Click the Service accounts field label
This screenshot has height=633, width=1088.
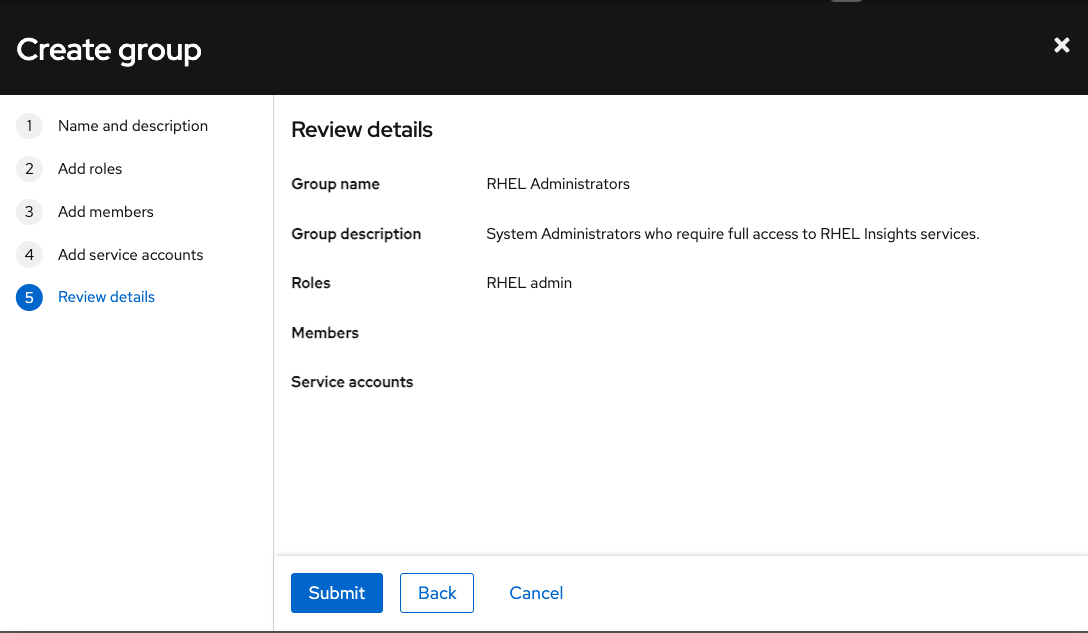click(x=352, y=382)
